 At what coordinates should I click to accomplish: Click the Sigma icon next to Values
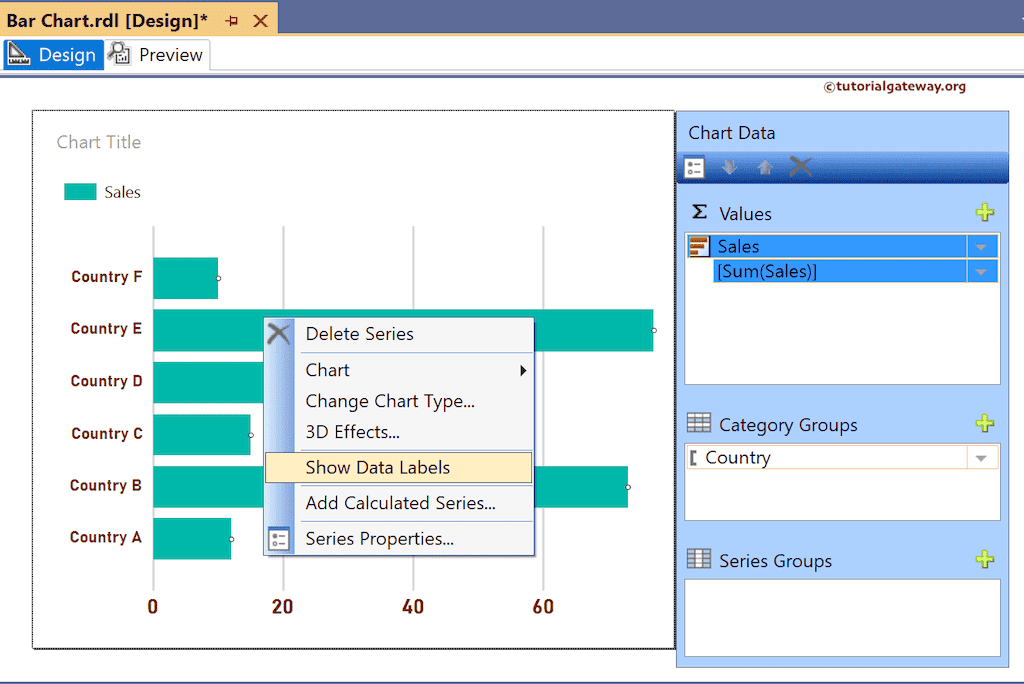[x=698, y=213]
